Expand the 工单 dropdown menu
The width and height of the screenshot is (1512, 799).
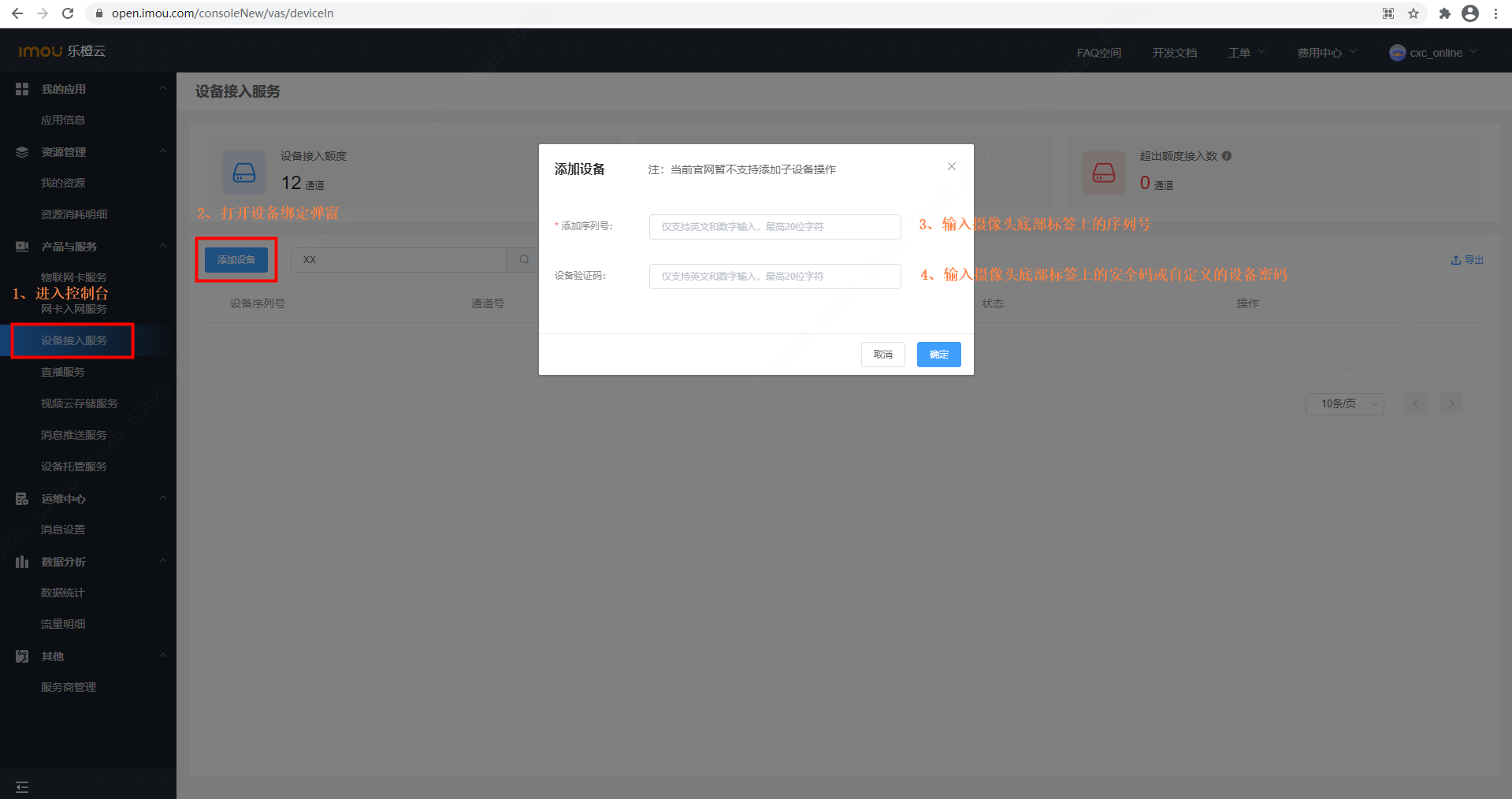coord(1246,53)
